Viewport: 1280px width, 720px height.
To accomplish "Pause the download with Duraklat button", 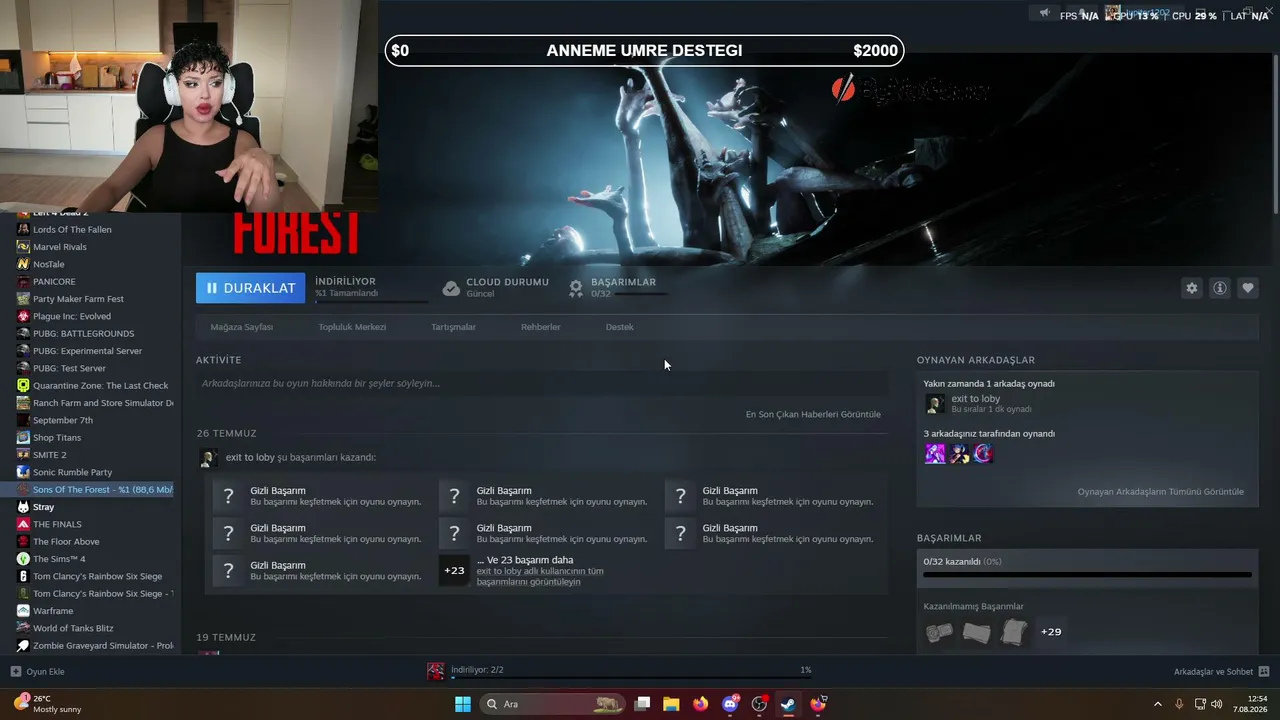I will [x=250, y=288].
